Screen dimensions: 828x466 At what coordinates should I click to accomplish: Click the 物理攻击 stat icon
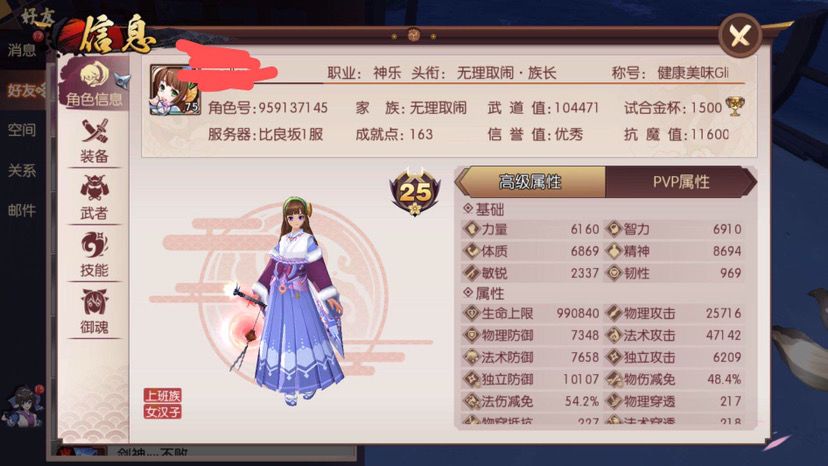coord(614,313)
